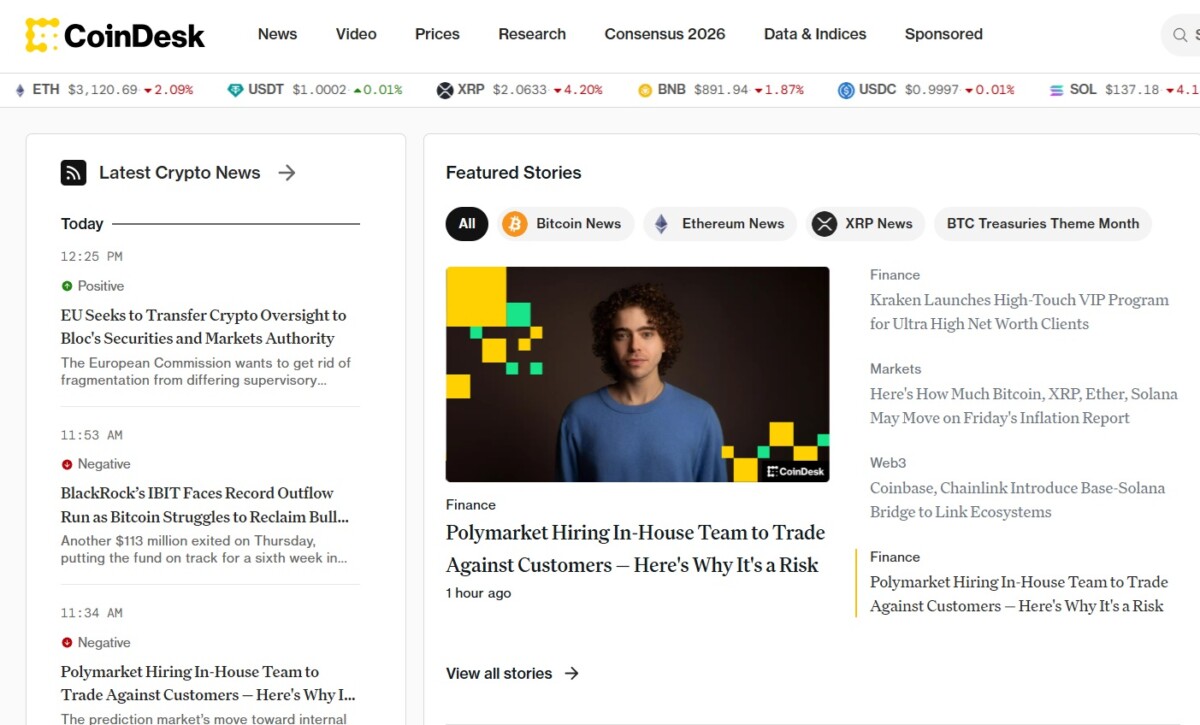The width and height of the screenshot is (1200, 725).
Task: Click the ETH ticker icon
Action: tap(20, 90)
